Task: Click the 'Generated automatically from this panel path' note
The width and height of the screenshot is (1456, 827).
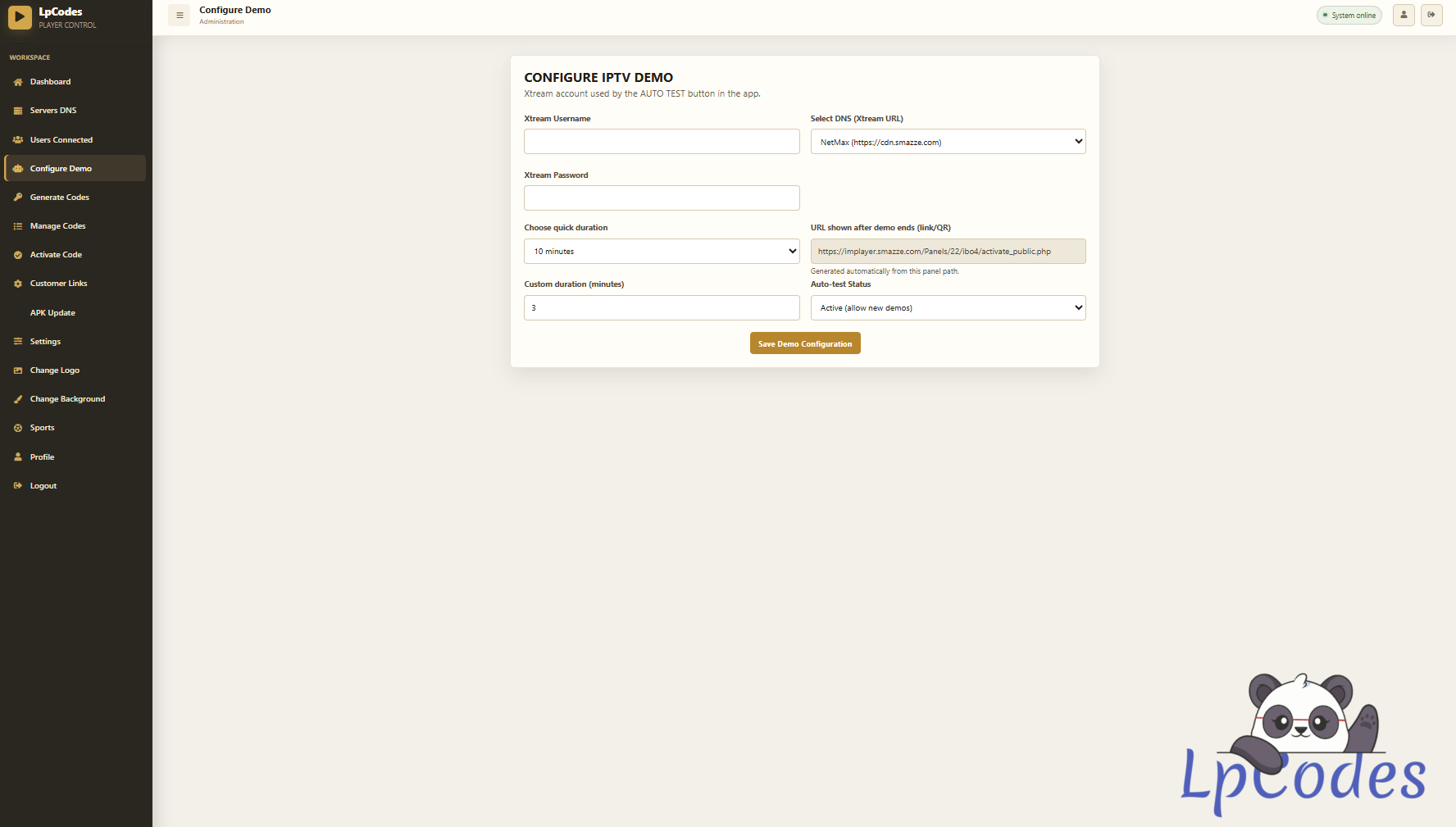Action: (x=885, y=271)
